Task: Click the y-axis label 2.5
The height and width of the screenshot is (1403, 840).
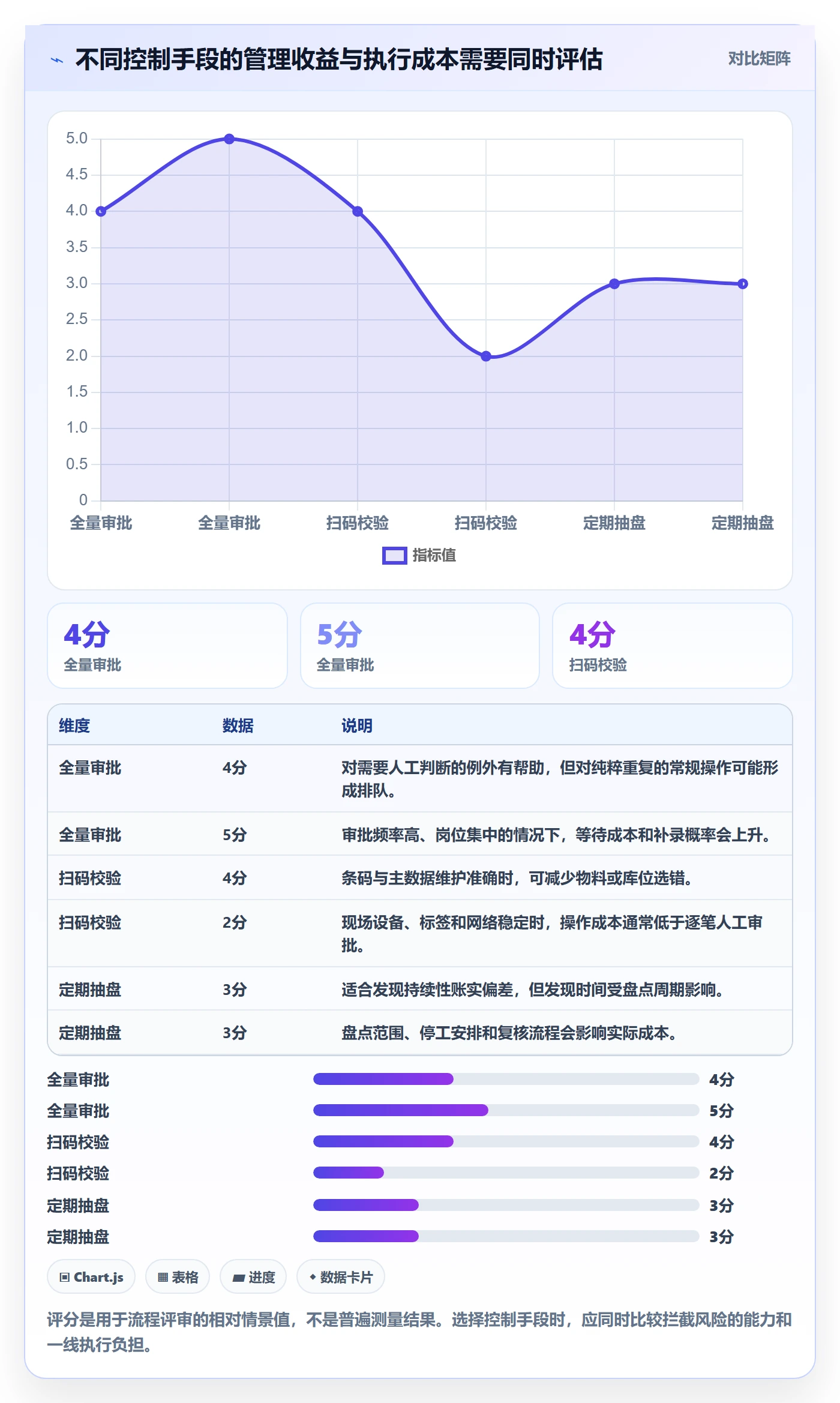Action: [x=77, y=319]
